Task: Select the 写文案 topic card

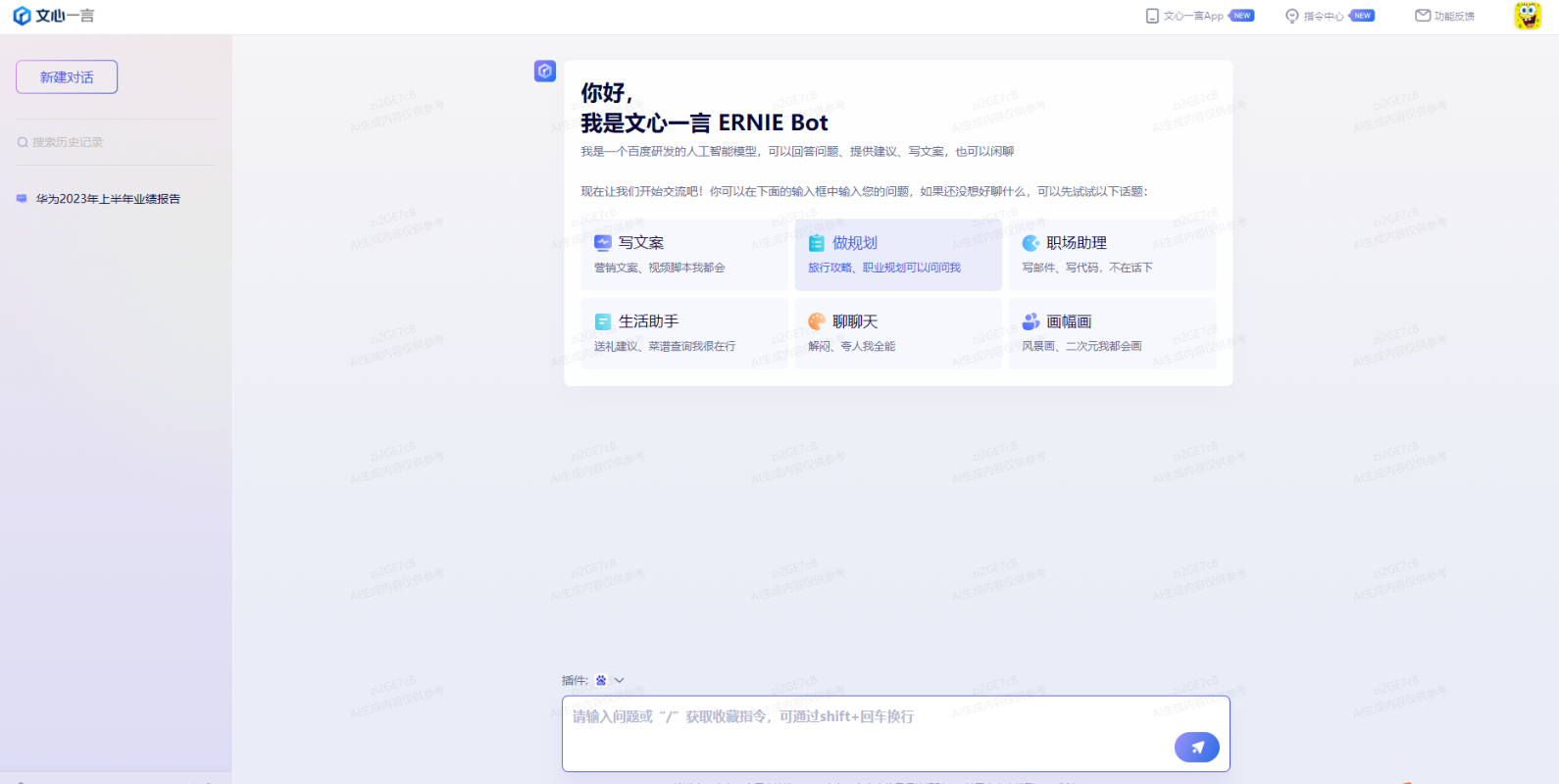Action: pos(683,254)
